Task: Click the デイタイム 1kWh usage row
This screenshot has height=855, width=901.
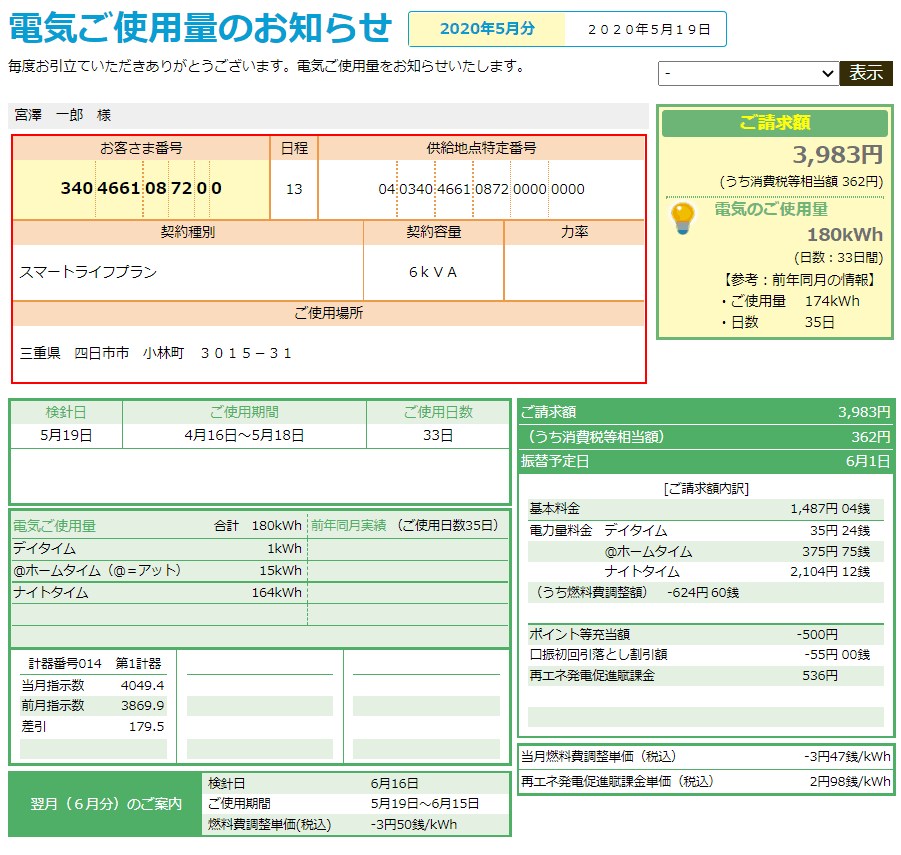Action: pyautogui.click(x=158, y=549)
